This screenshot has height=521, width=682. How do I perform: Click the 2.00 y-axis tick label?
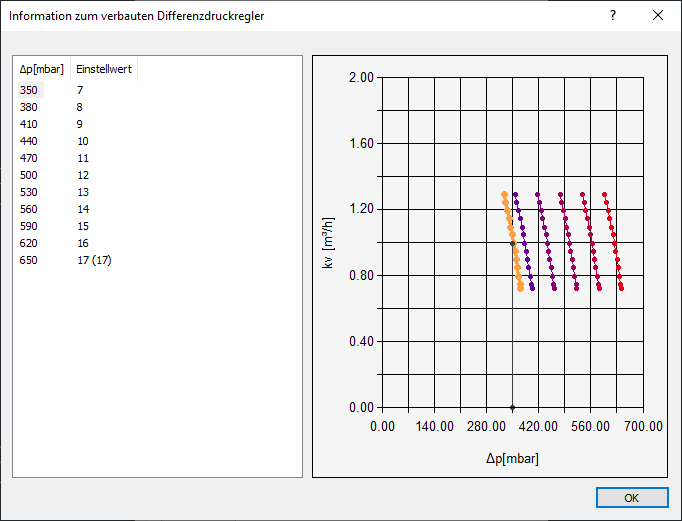(361, 77)
